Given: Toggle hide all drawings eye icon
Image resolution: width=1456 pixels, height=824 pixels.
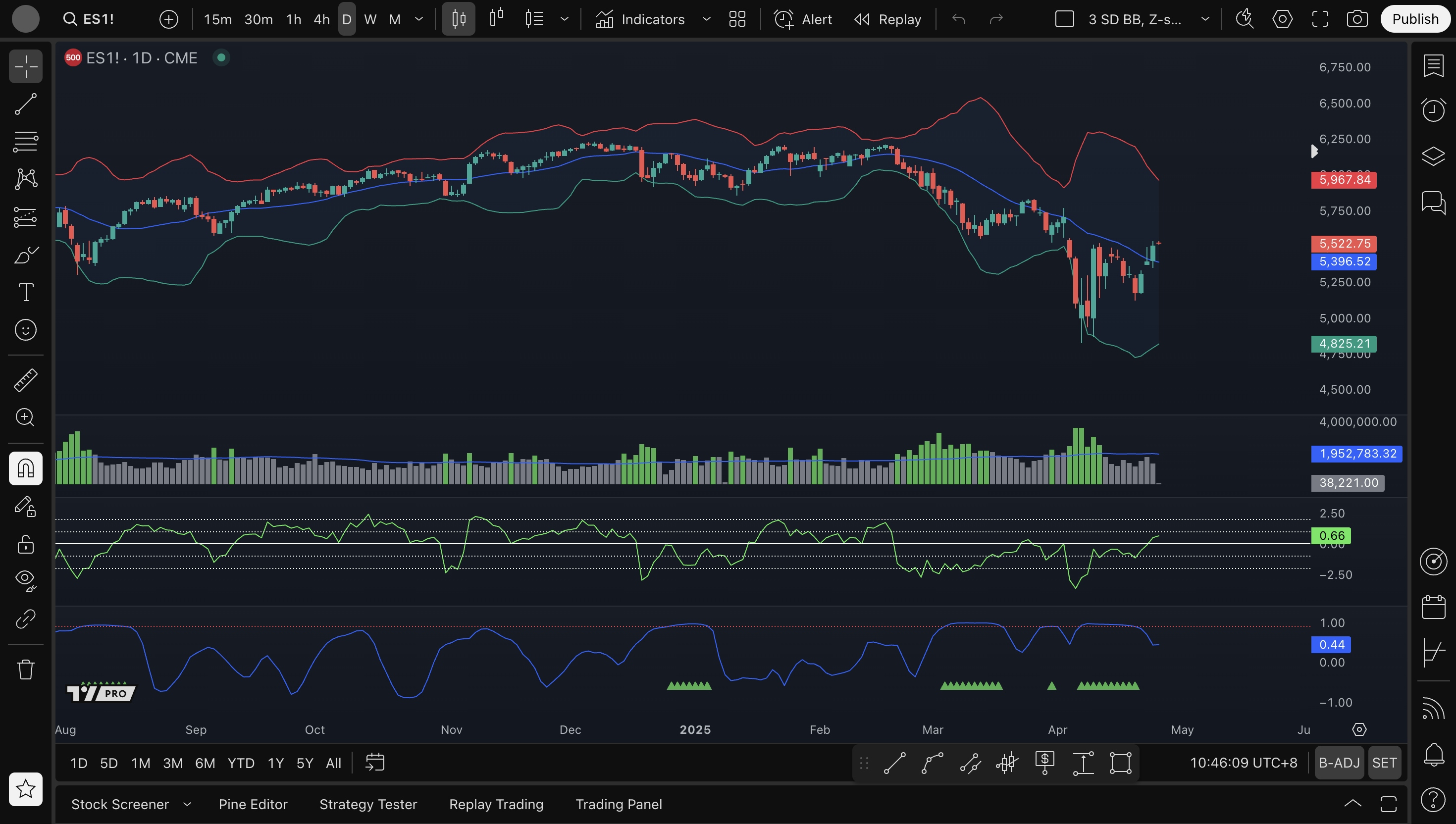Looking at the screenshot, I should (25, 579).
